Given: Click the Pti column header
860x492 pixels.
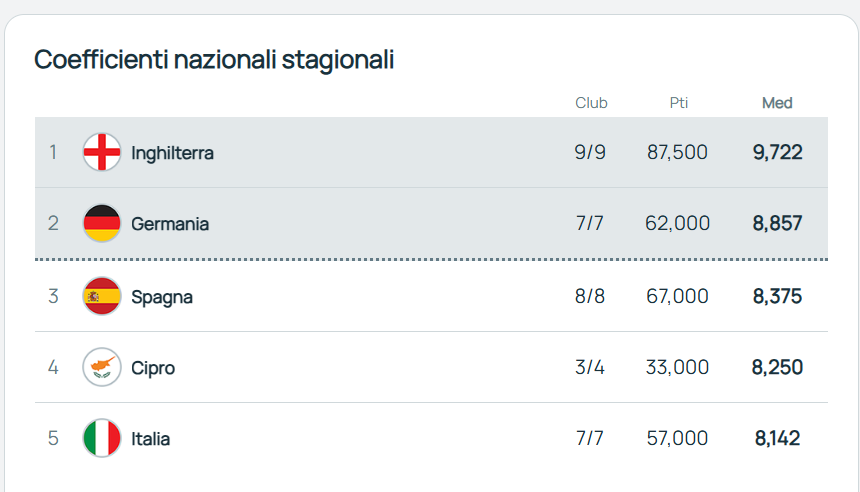Looking at the screenshot, I should point(678,103).
